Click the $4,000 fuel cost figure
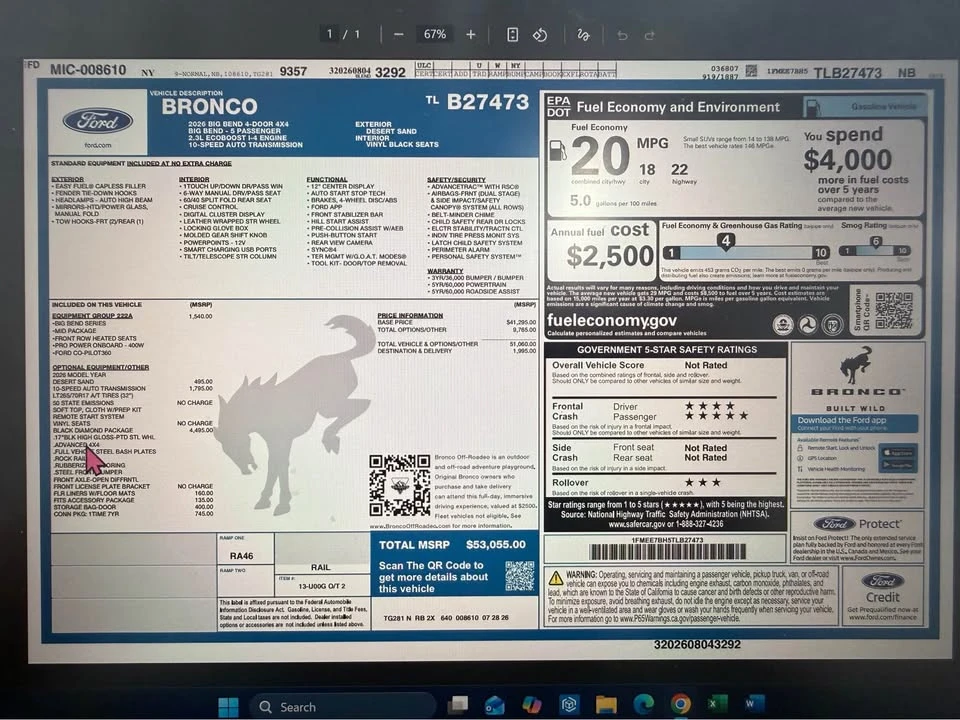The image size is (960, 720). click(x=847, y=160)
